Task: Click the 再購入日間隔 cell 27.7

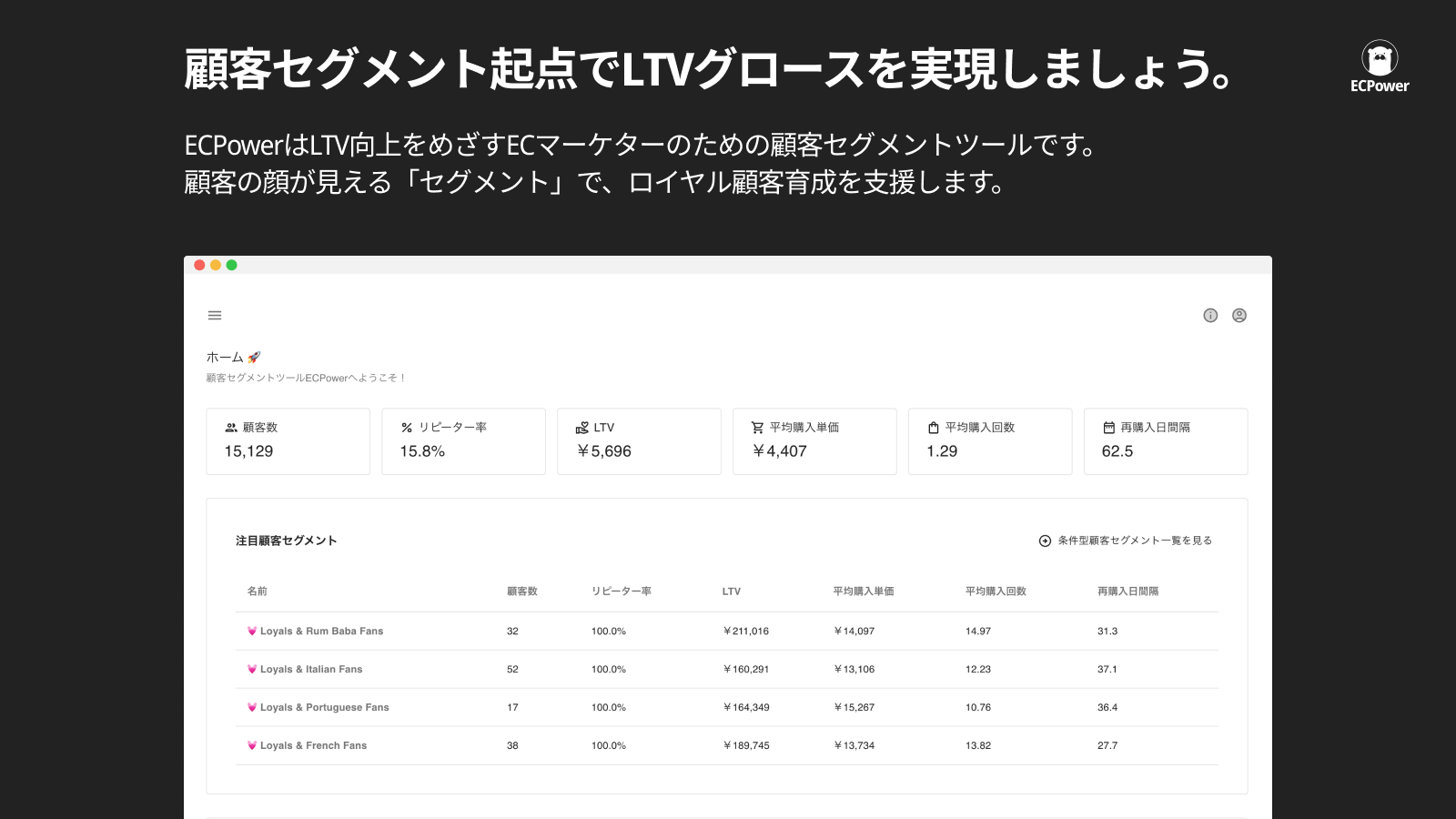Action: 1107,745
